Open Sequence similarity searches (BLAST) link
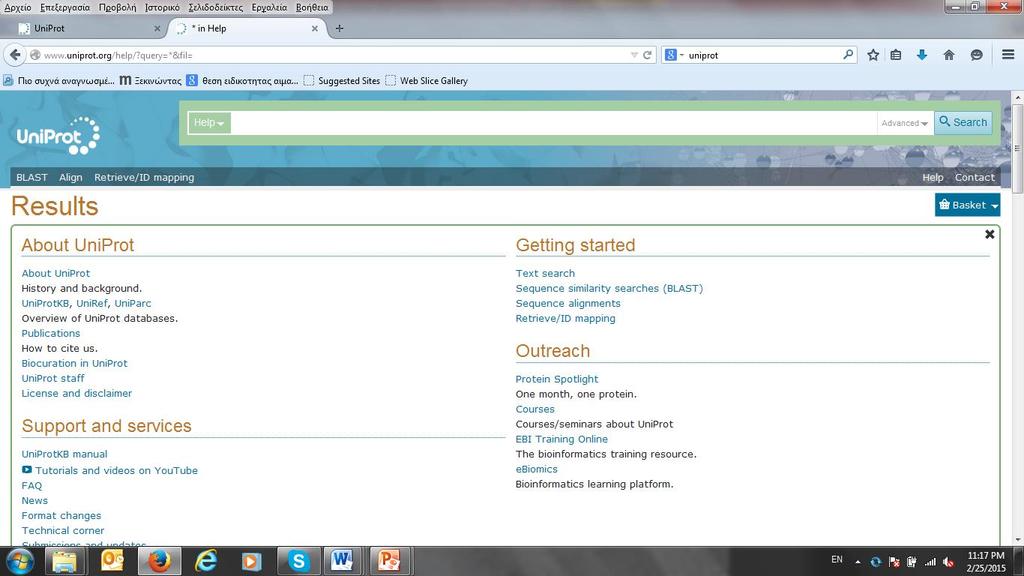Viewport: 1024px width, 576px height. click(x=609, y=288)
